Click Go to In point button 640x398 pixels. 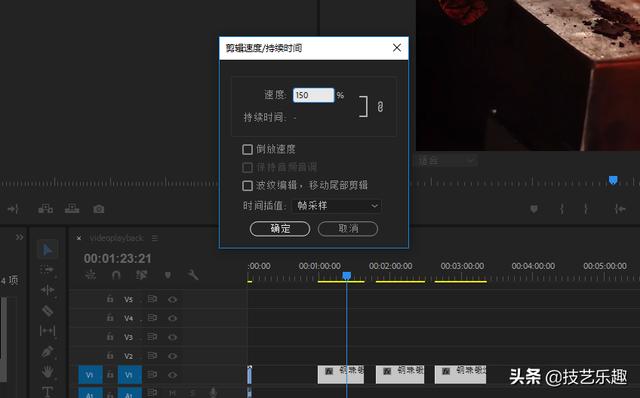(x=620, y=209)
